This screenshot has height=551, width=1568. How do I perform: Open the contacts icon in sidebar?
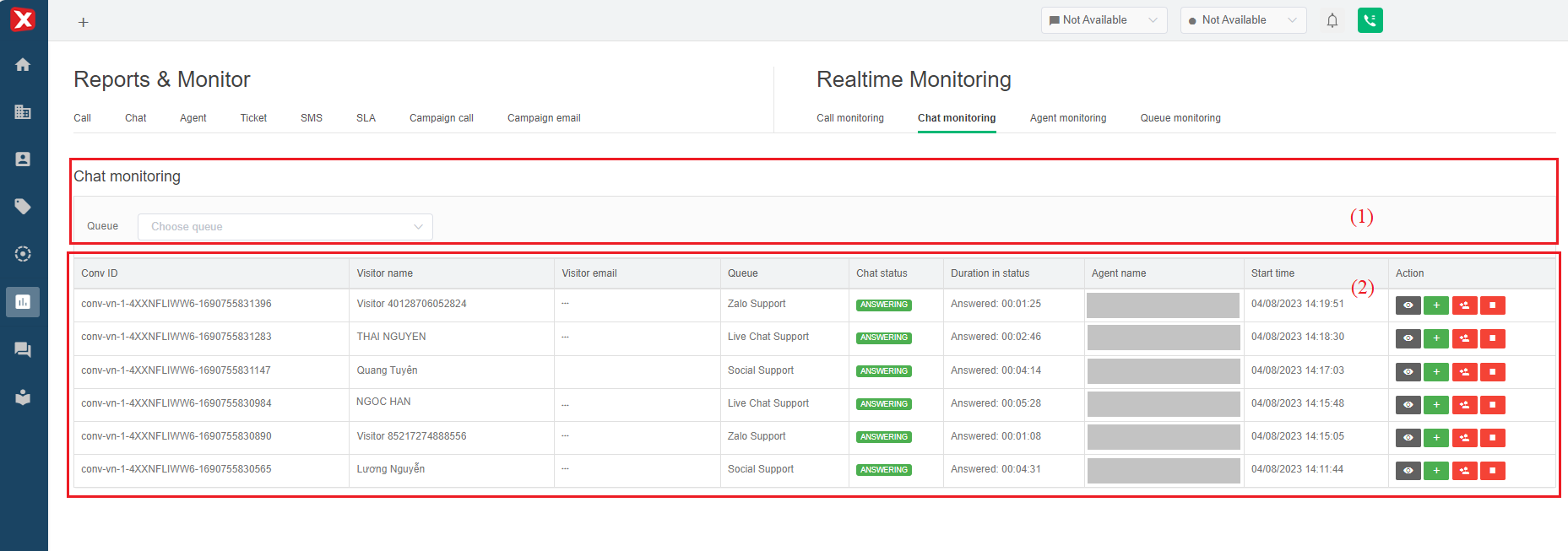[23, 159]
